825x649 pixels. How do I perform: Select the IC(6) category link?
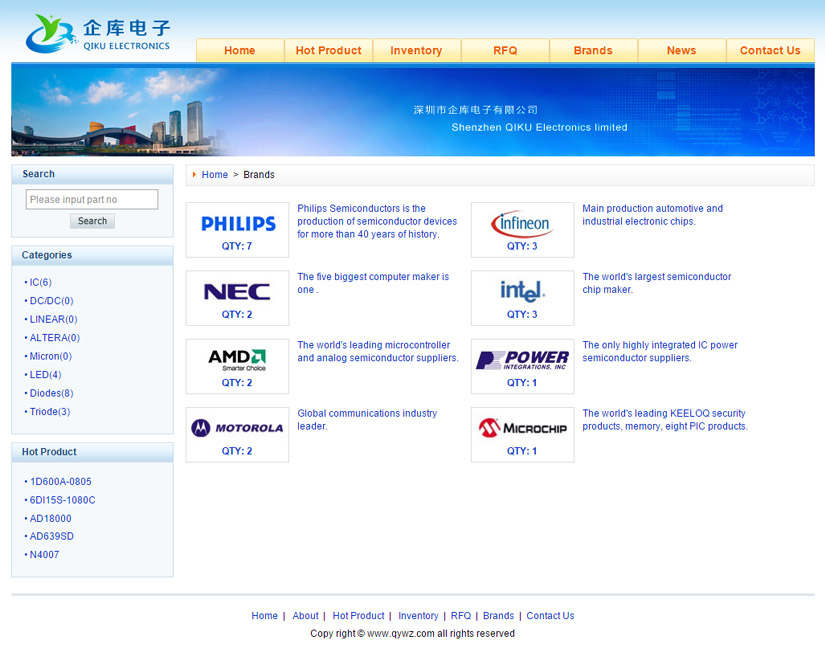pos(40,282)
